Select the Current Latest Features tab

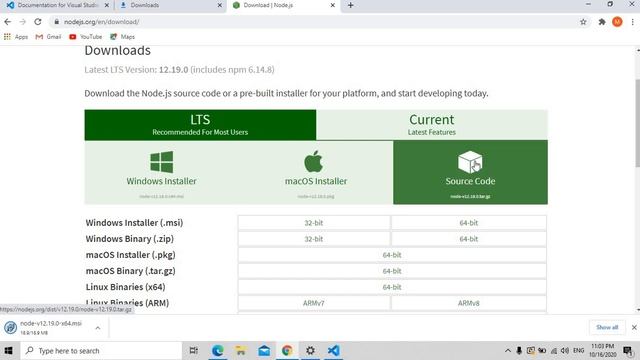(432, 125)
